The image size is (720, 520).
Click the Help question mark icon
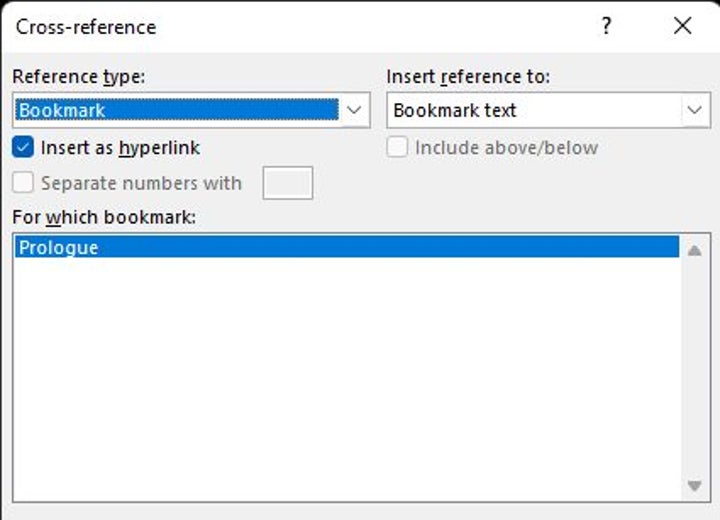[606, 27]
